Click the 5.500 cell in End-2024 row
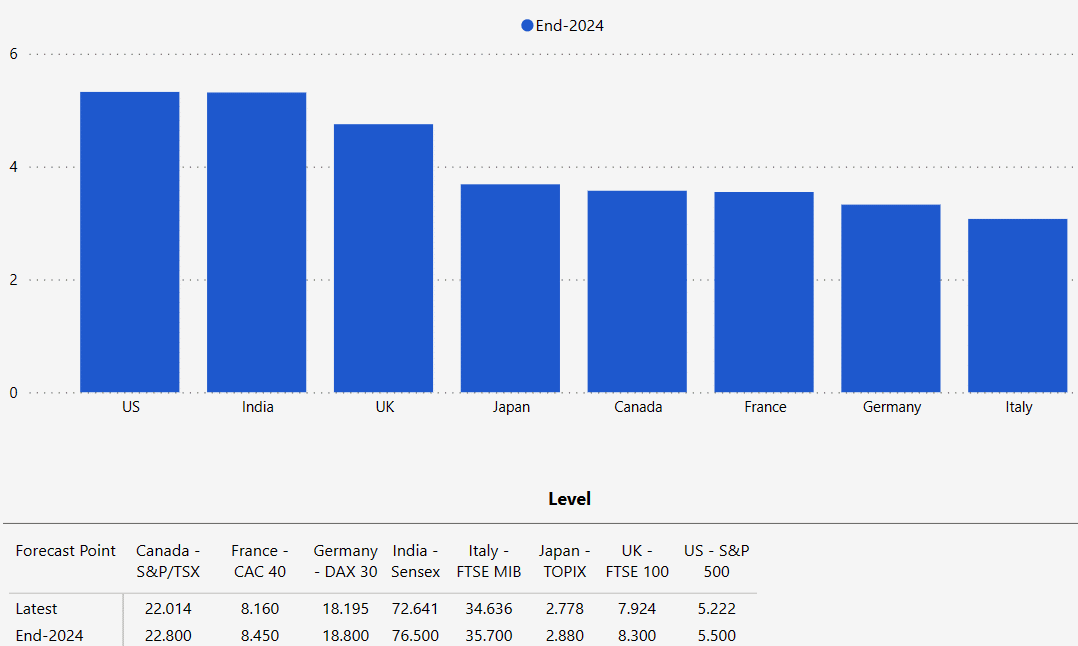Screen dimensions: 1078x646 (x=716, y=635)
